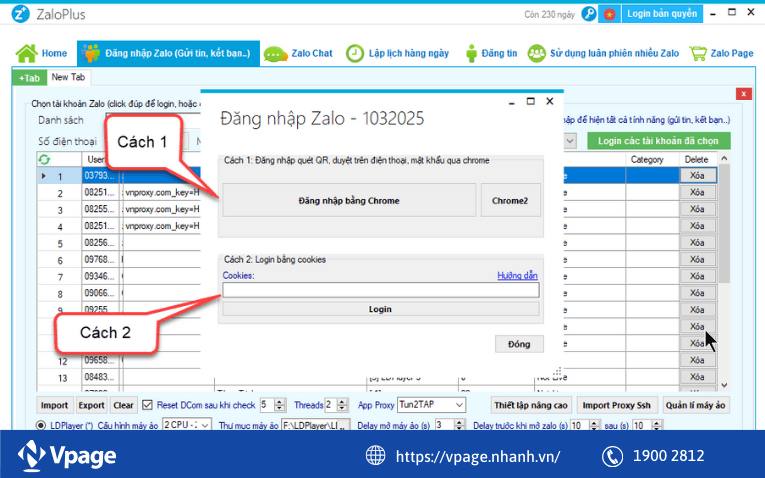The image size is (765, 478).
Task: Click Xóa button for row 2
Action: (x=697, y=192)
